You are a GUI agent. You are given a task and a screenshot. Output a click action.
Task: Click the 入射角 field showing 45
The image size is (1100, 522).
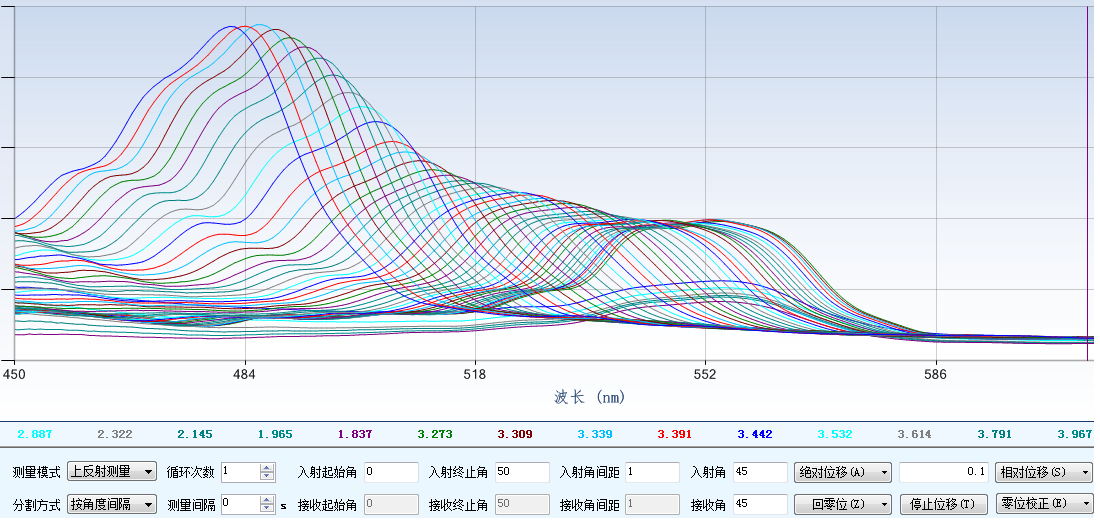[x=760, y=472]
